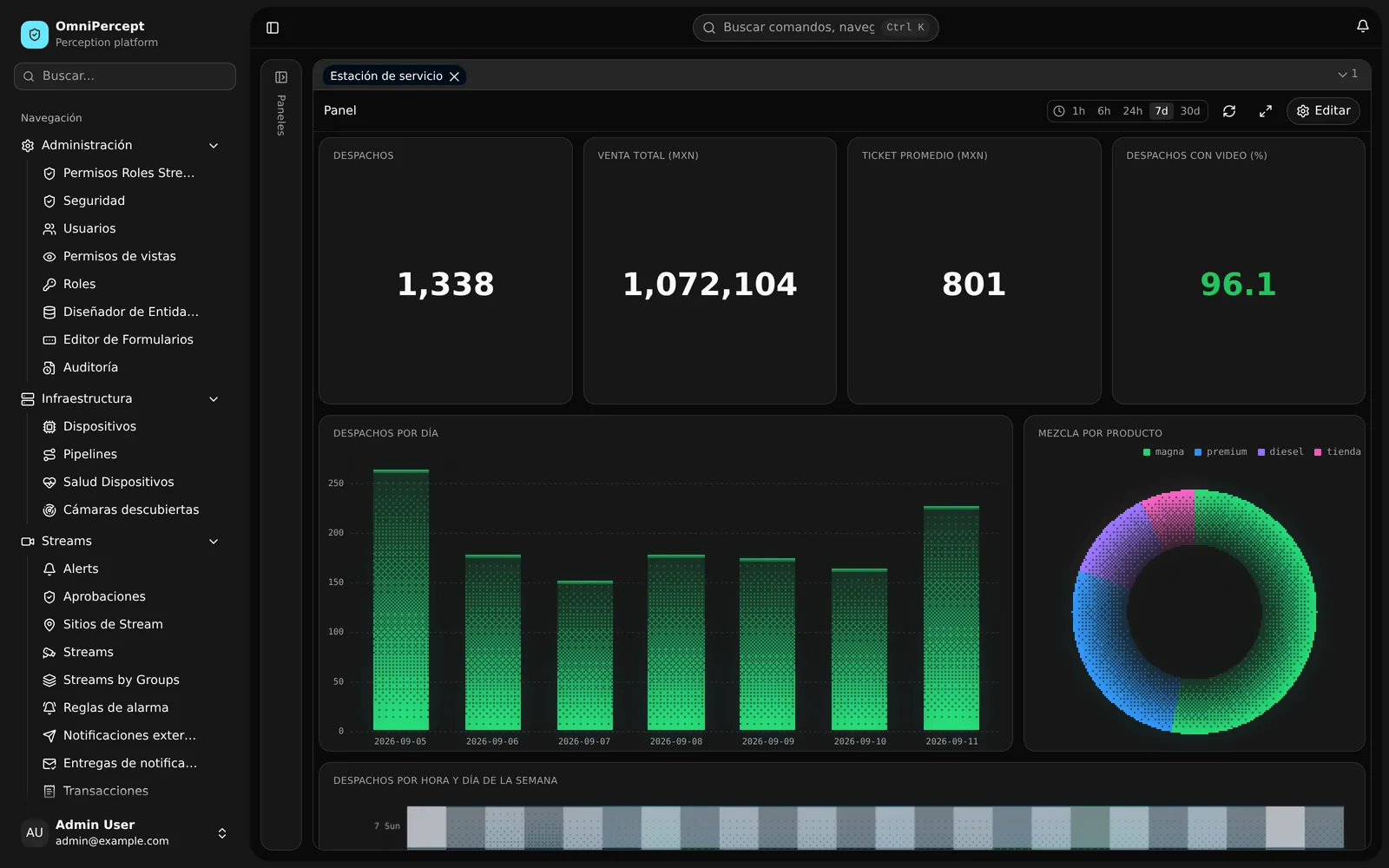Click the OmniPercept logo icon
Viewport: 1389px width, 868px height.
pos(35,34)
